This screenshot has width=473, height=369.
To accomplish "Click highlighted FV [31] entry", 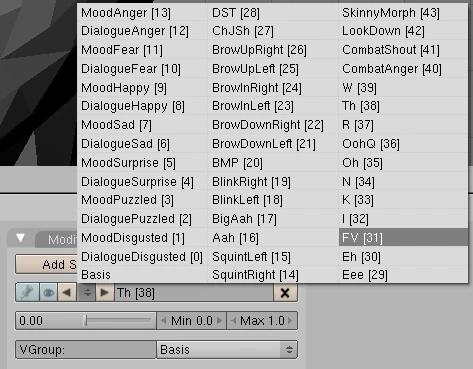I will click(403, 238).
